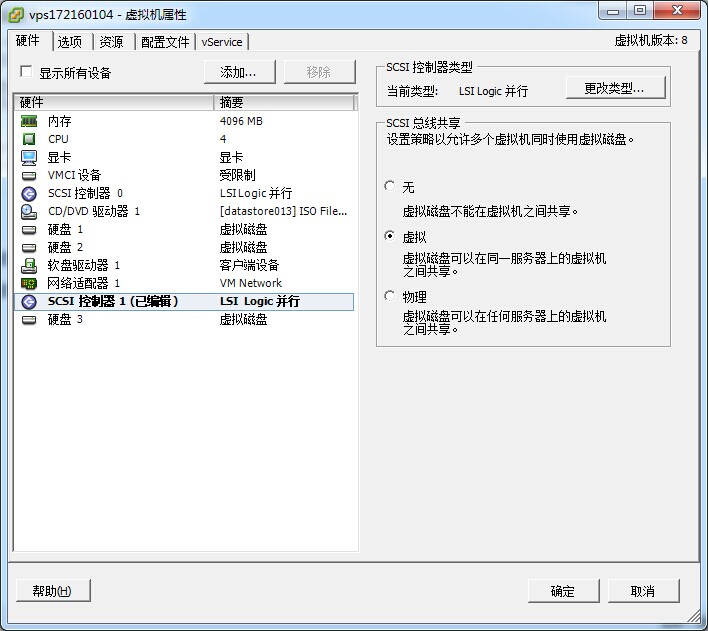Click the VMCI 设备 device icon

[29, 175]
